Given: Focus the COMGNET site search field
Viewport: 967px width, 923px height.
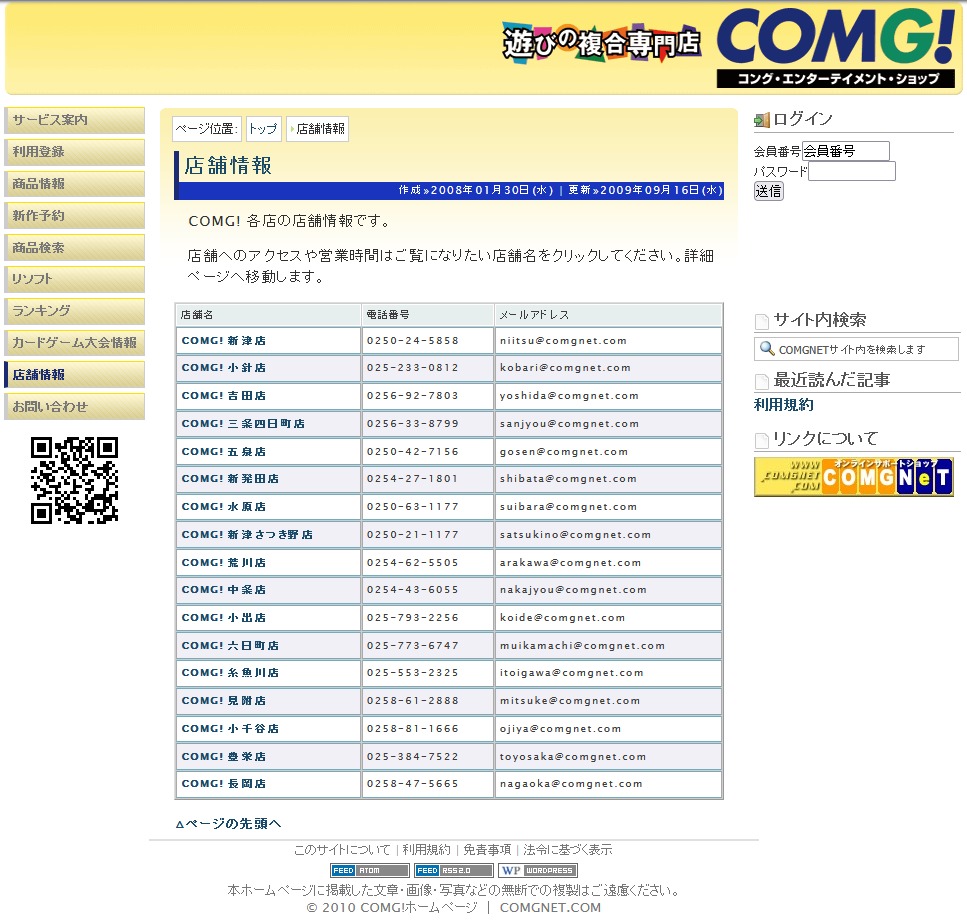Looking at the screenshot, I should (856, 349).
